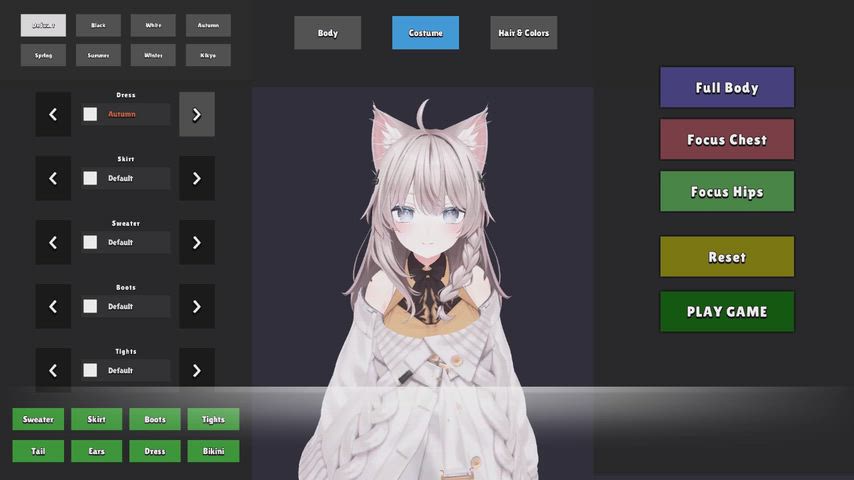Screen dimensions: 854x480
Task: Click the previous arrow for Dress
Action: click(x=53, y=114)
